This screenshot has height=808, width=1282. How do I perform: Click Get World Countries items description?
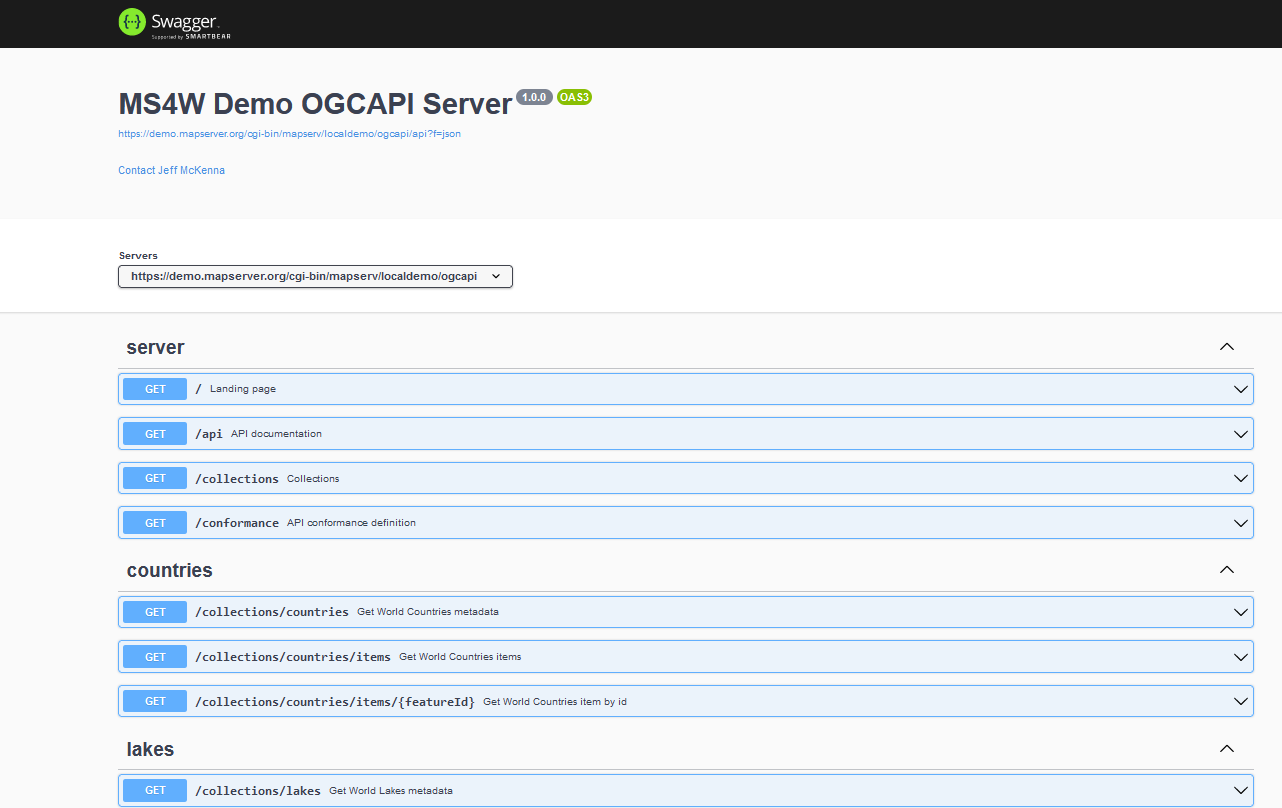pos(460,657)
